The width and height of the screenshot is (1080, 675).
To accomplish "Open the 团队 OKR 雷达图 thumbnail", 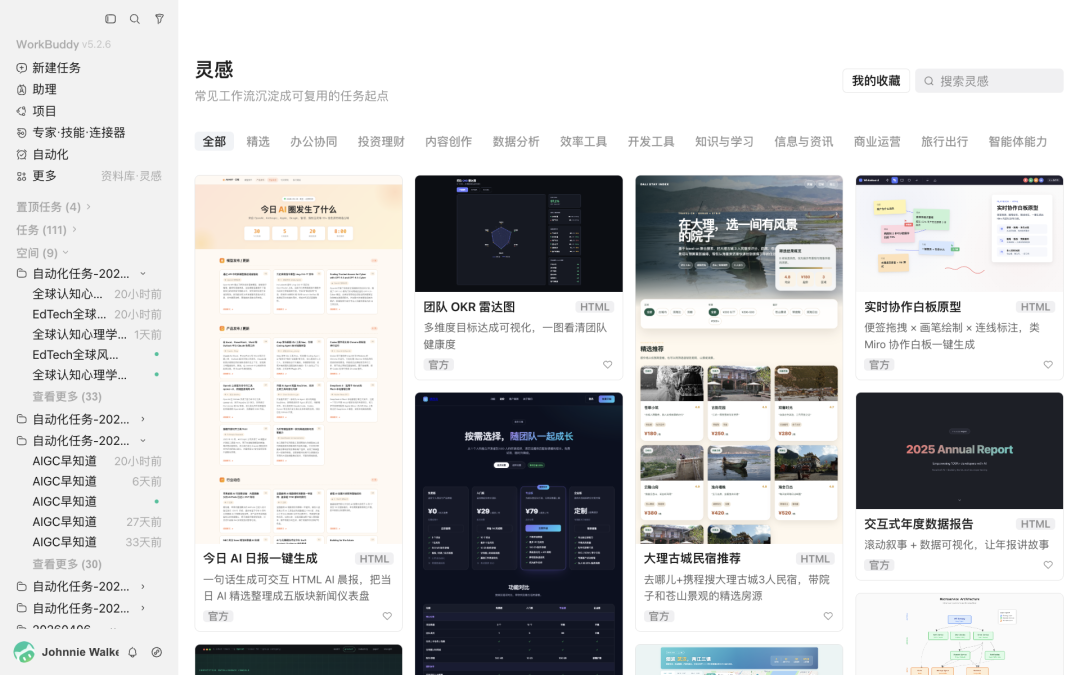I will click(x=519, y=233).
